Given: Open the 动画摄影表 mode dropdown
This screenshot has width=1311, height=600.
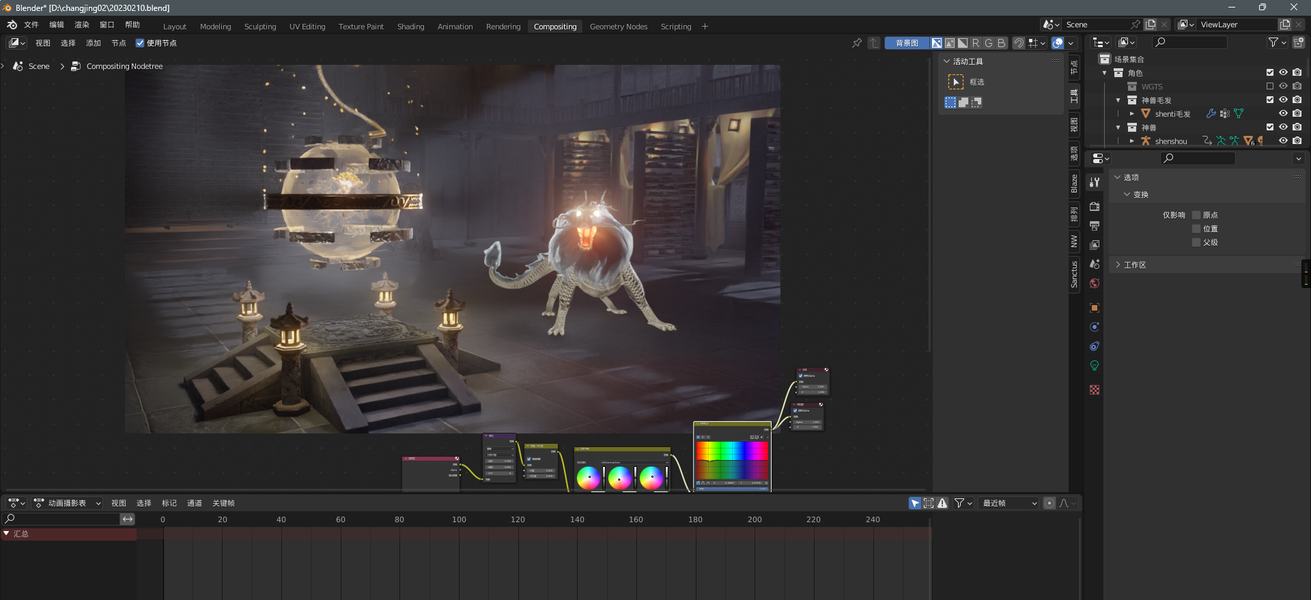Looking at the screenshot, I should (68, 503).
